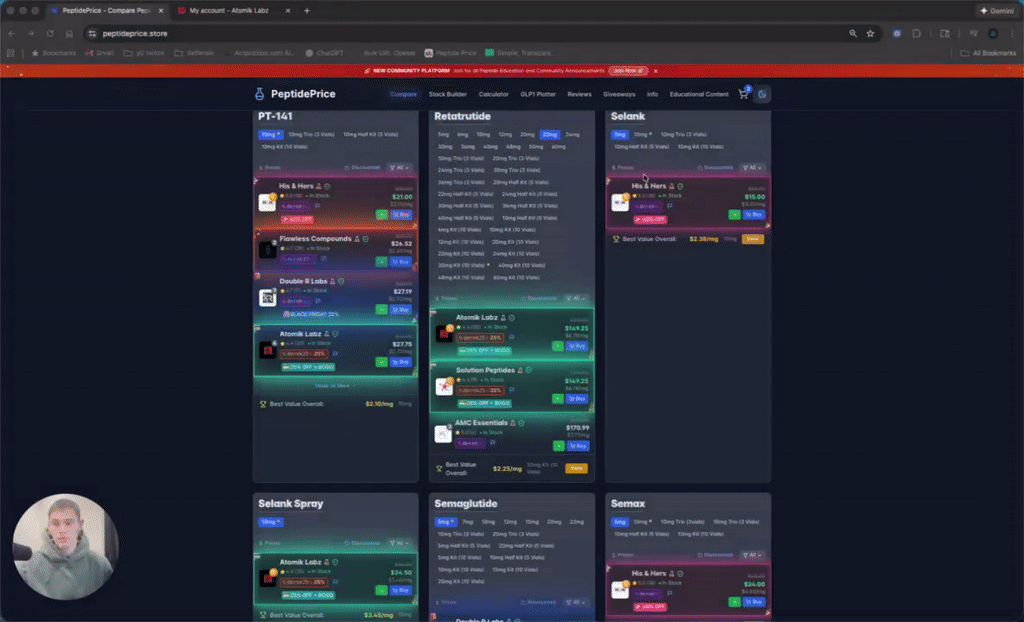Click the bookmark star in the address bar

(x=869, y=33)
